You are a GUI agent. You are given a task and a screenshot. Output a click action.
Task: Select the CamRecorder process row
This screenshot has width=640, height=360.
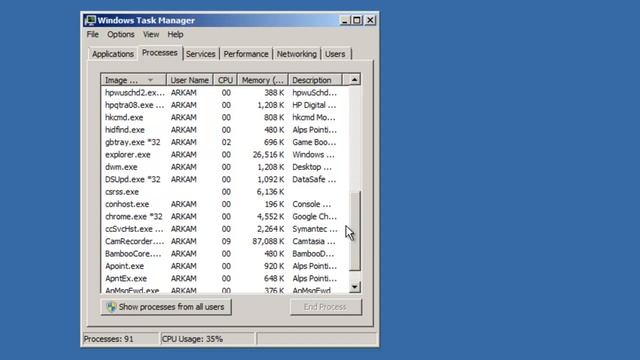(x=224, y=241)
